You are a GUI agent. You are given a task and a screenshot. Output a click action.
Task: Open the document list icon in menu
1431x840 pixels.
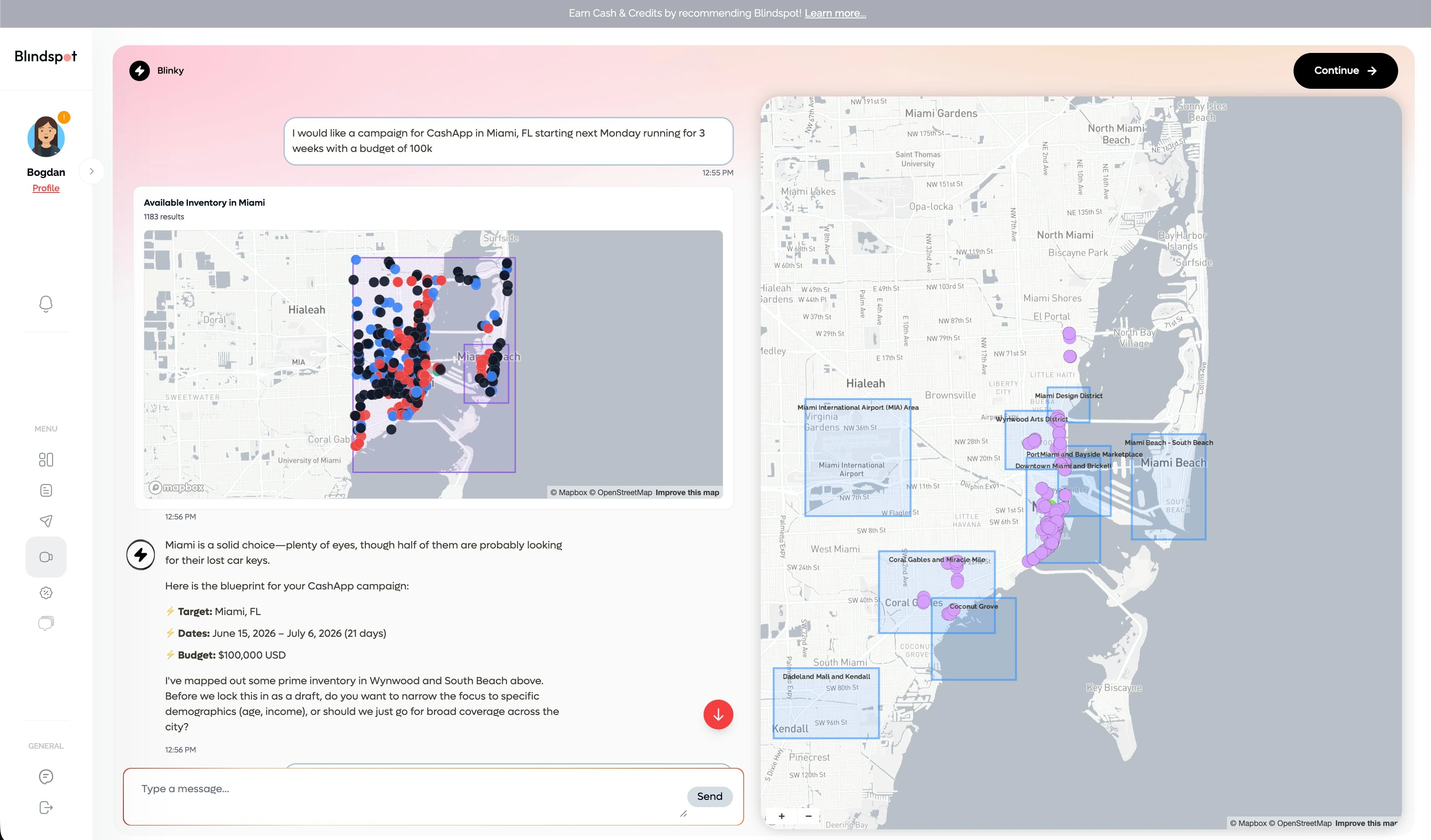pyautogui.click(x=46, y=490)
